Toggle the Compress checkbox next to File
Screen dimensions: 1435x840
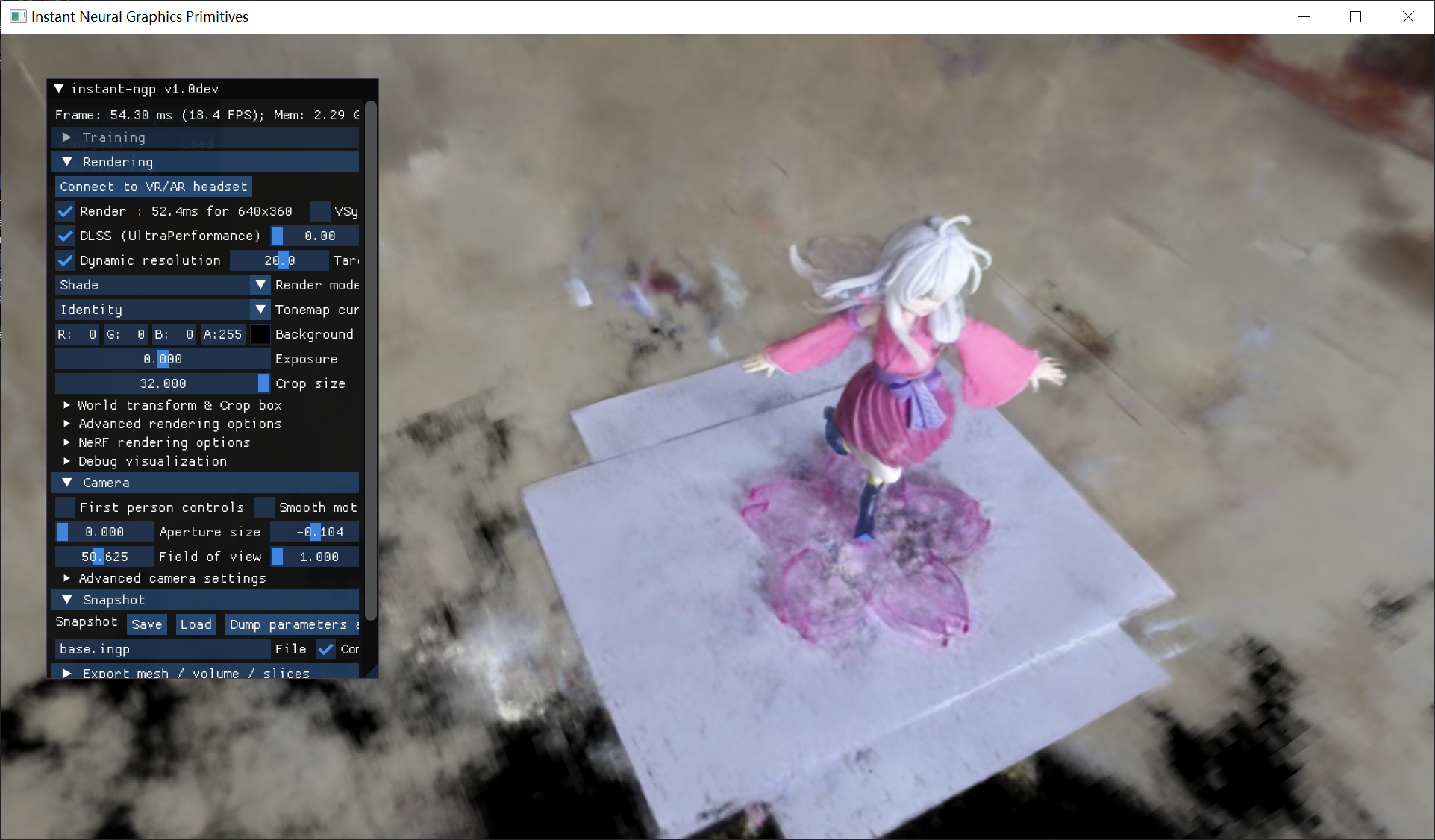[x=325, y=649]
